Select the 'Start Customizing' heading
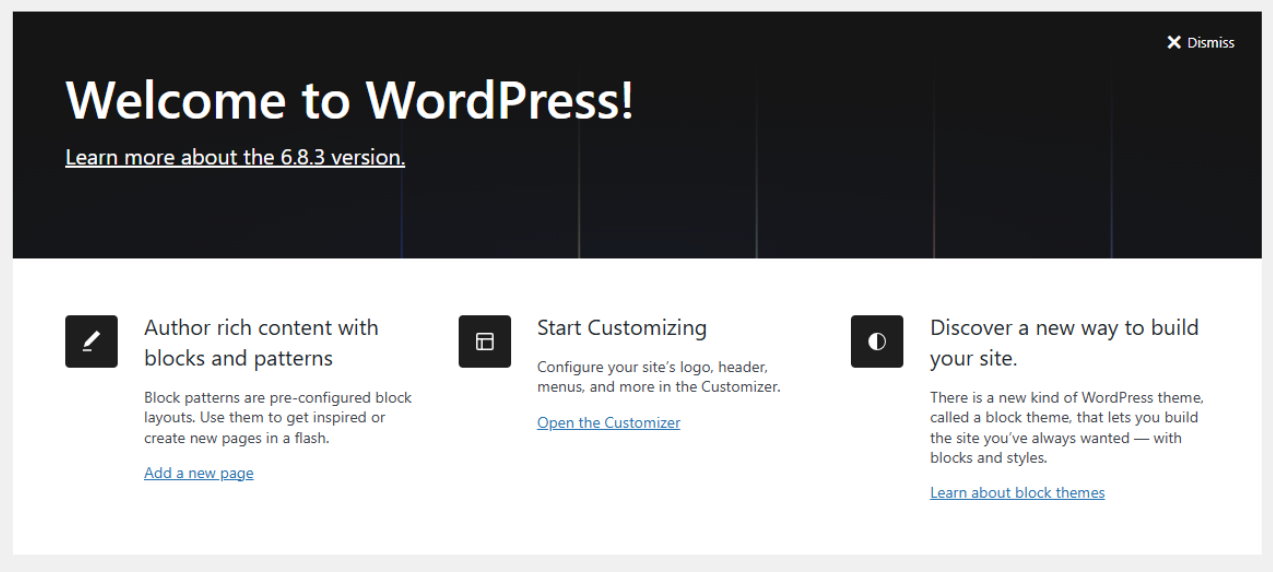 coord(621,328)
